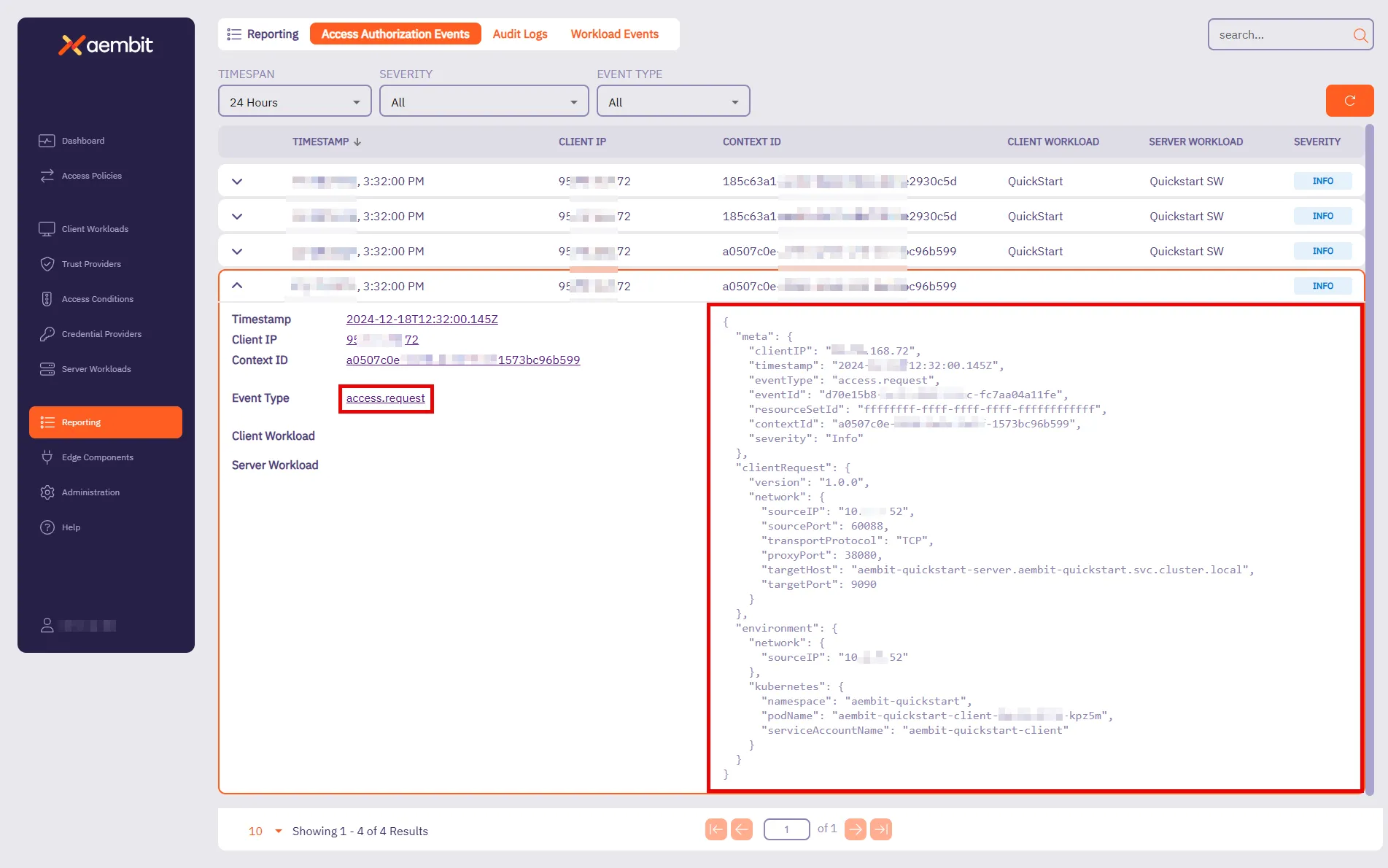1388x868 pixels.
Task: Open the Timespan 24 Hours dropdown
Action: (295, 102)
